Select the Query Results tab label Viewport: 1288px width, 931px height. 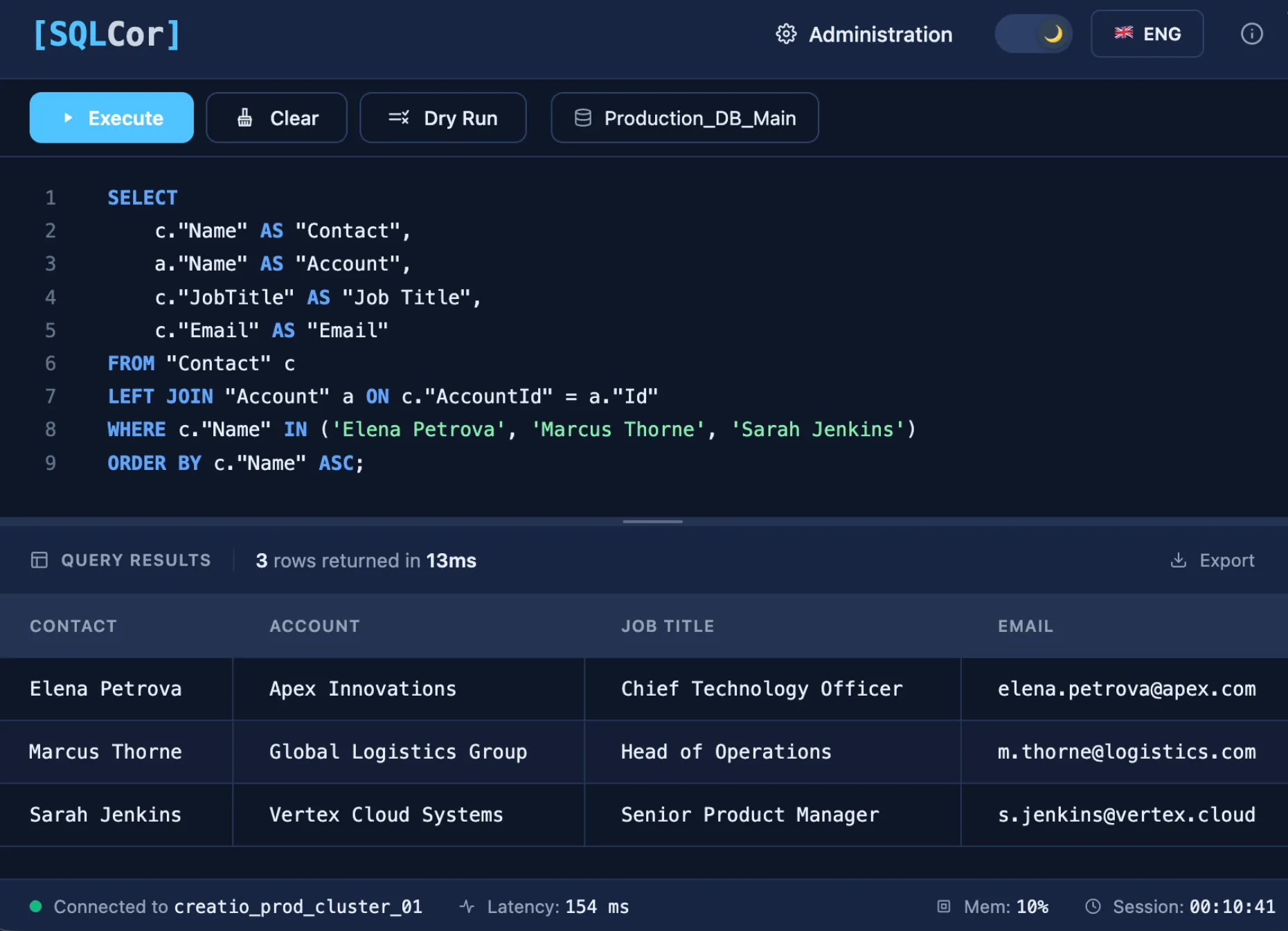[x=136, y=560]
